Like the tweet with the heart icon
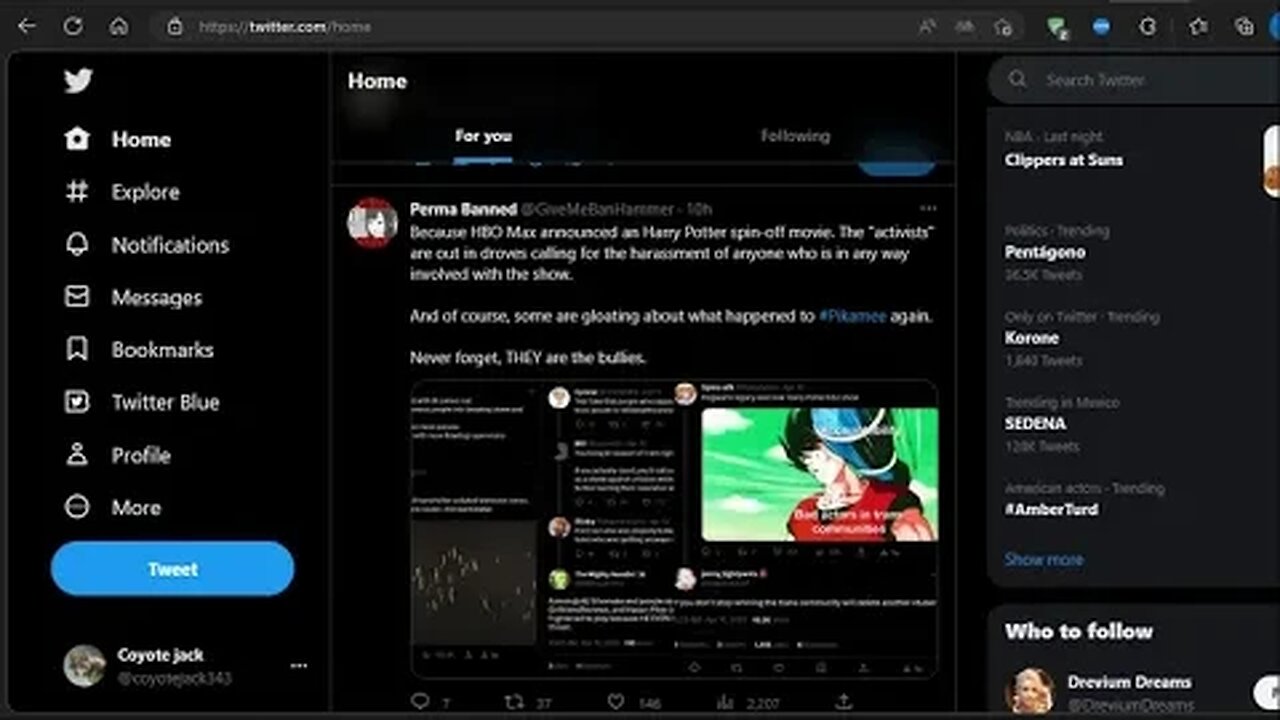Image resolution: width=1280 pixels, height=720 pixels. coord(616,702)
